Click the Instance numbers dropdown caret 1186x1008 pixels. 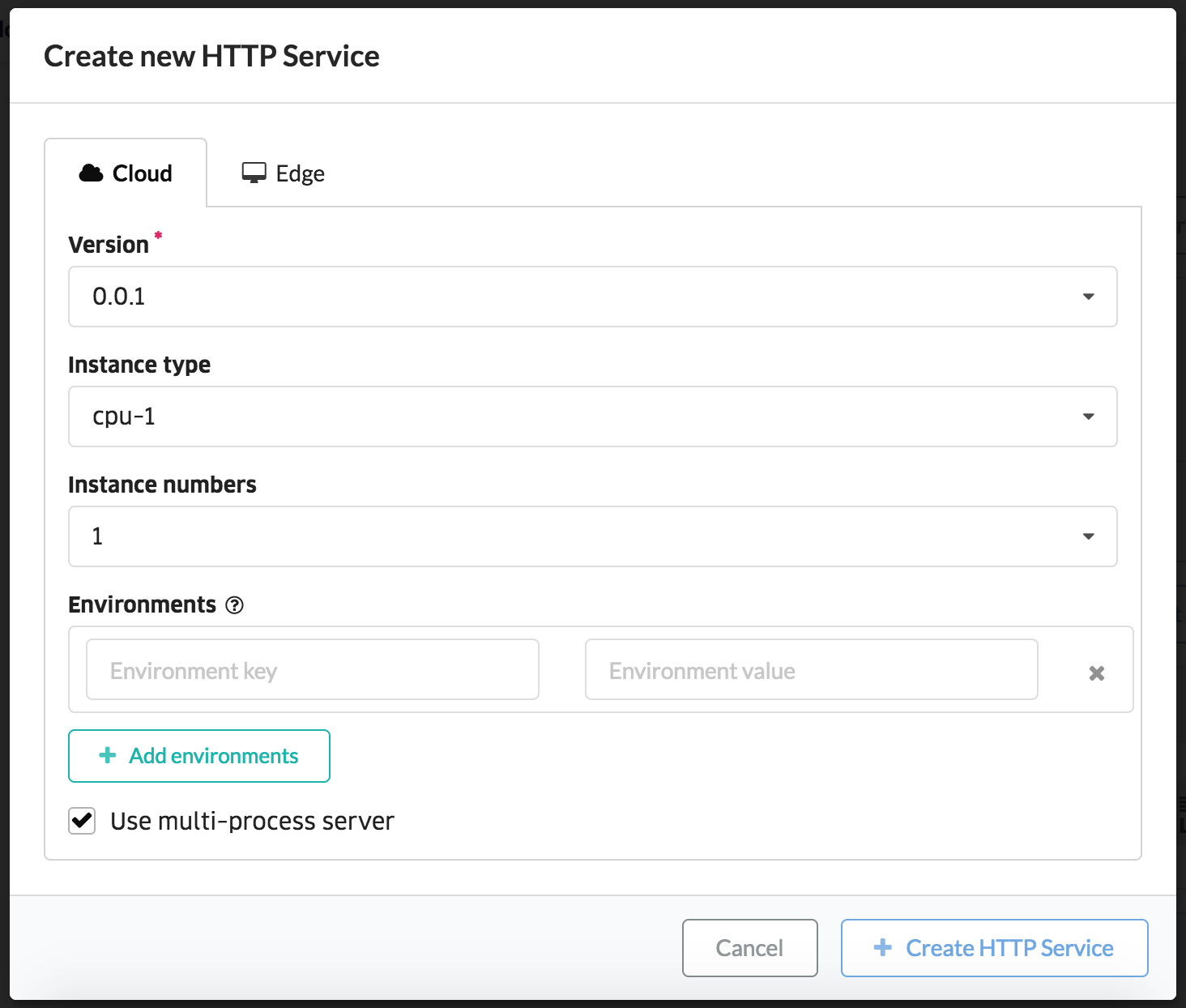click(x=1089, y=536)
